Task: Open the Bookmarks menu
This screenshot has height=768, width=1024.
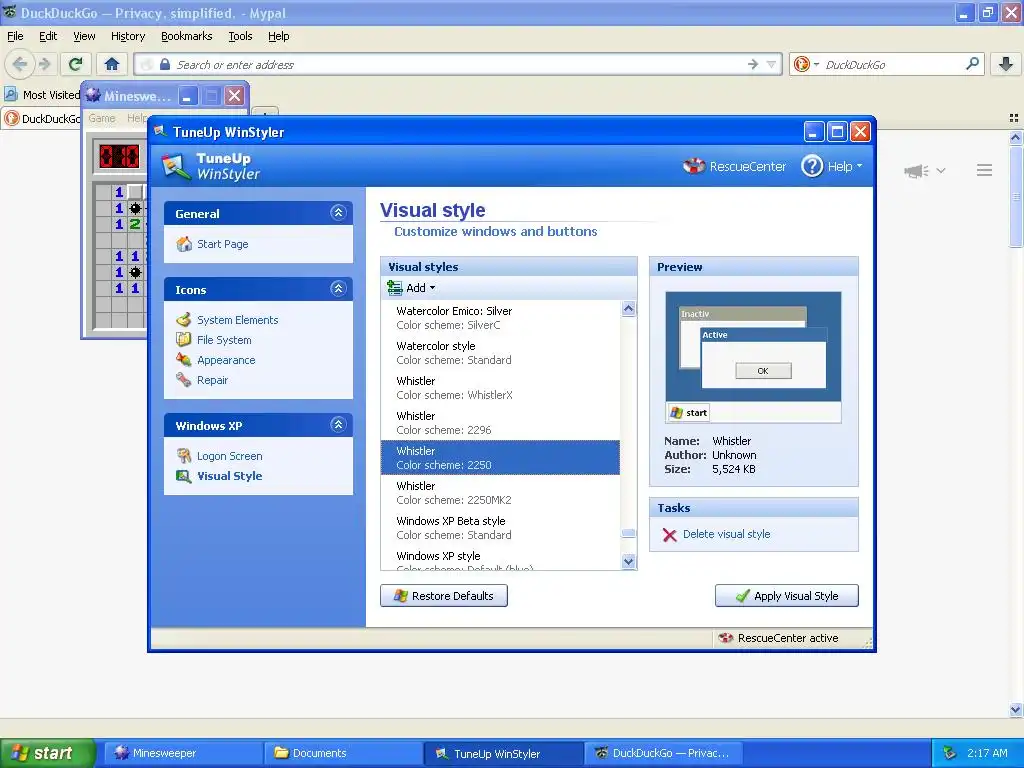Action: point(186,36)
